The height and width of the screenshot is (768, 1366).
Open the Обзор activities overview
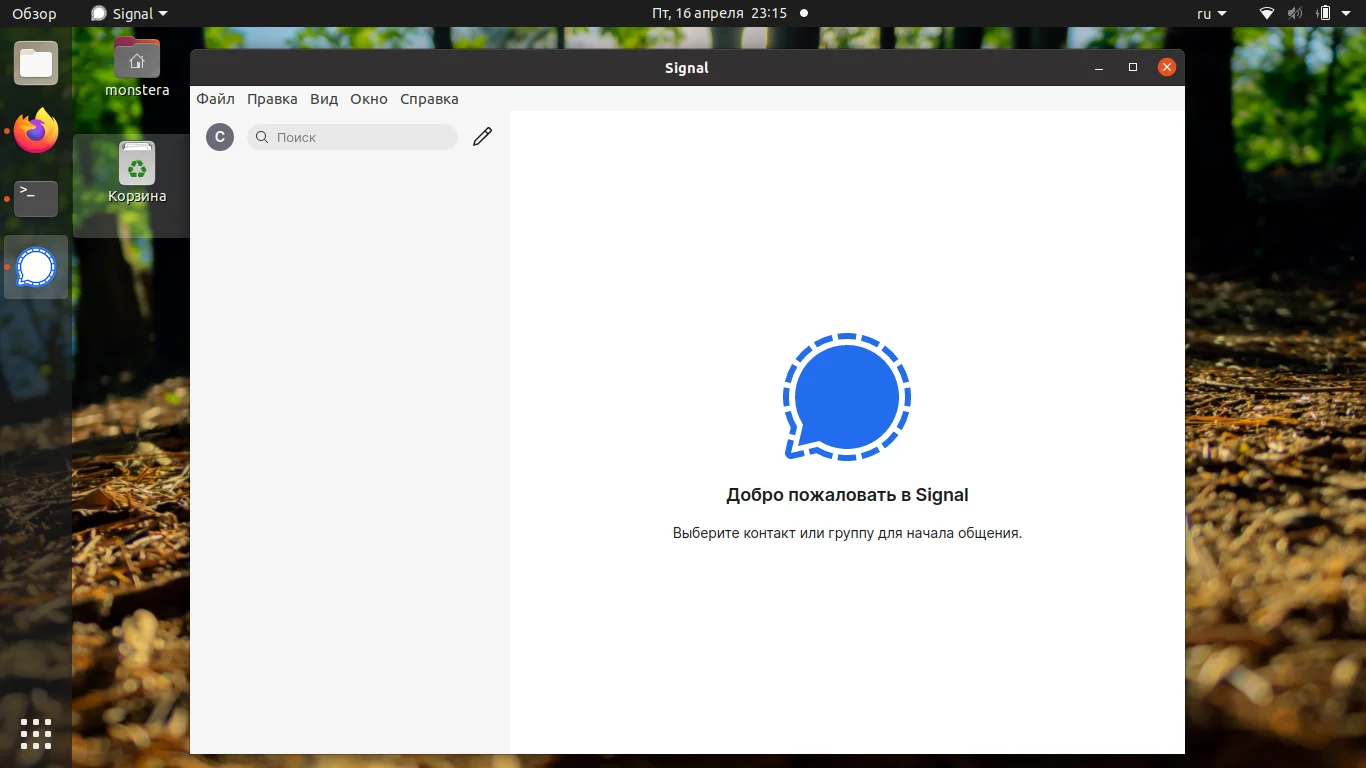[x=34, y=14]
